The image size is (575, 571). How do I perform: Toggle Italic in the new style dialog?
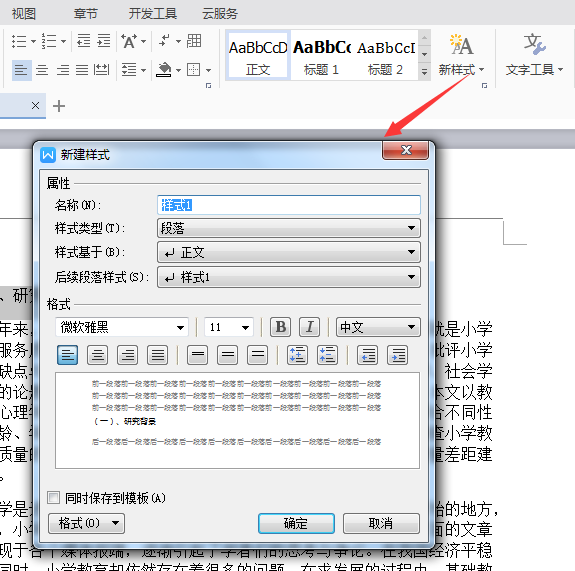point(310,327)
